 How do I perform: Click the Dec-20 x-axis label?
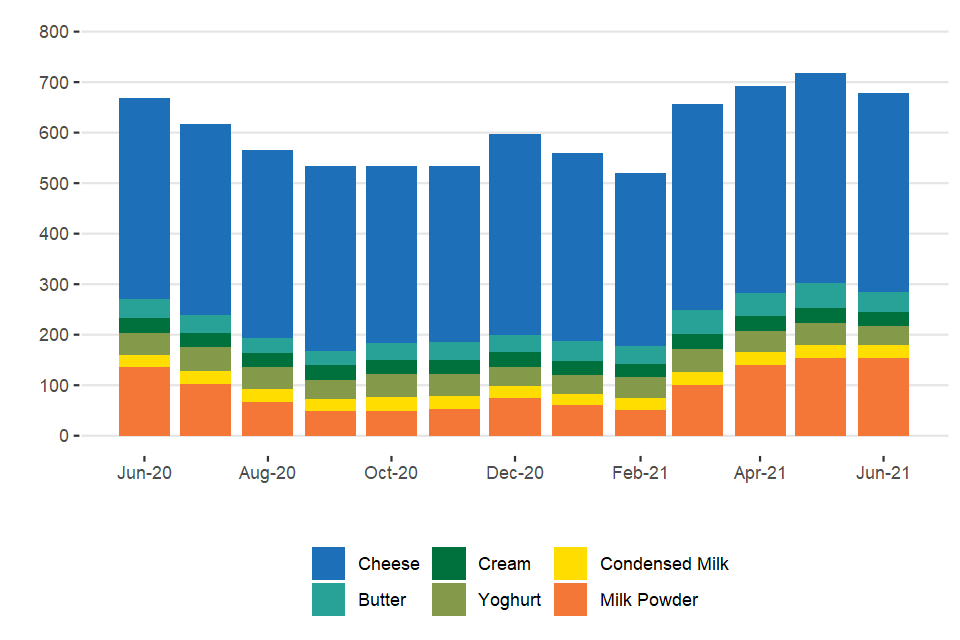tap(515, 473)
